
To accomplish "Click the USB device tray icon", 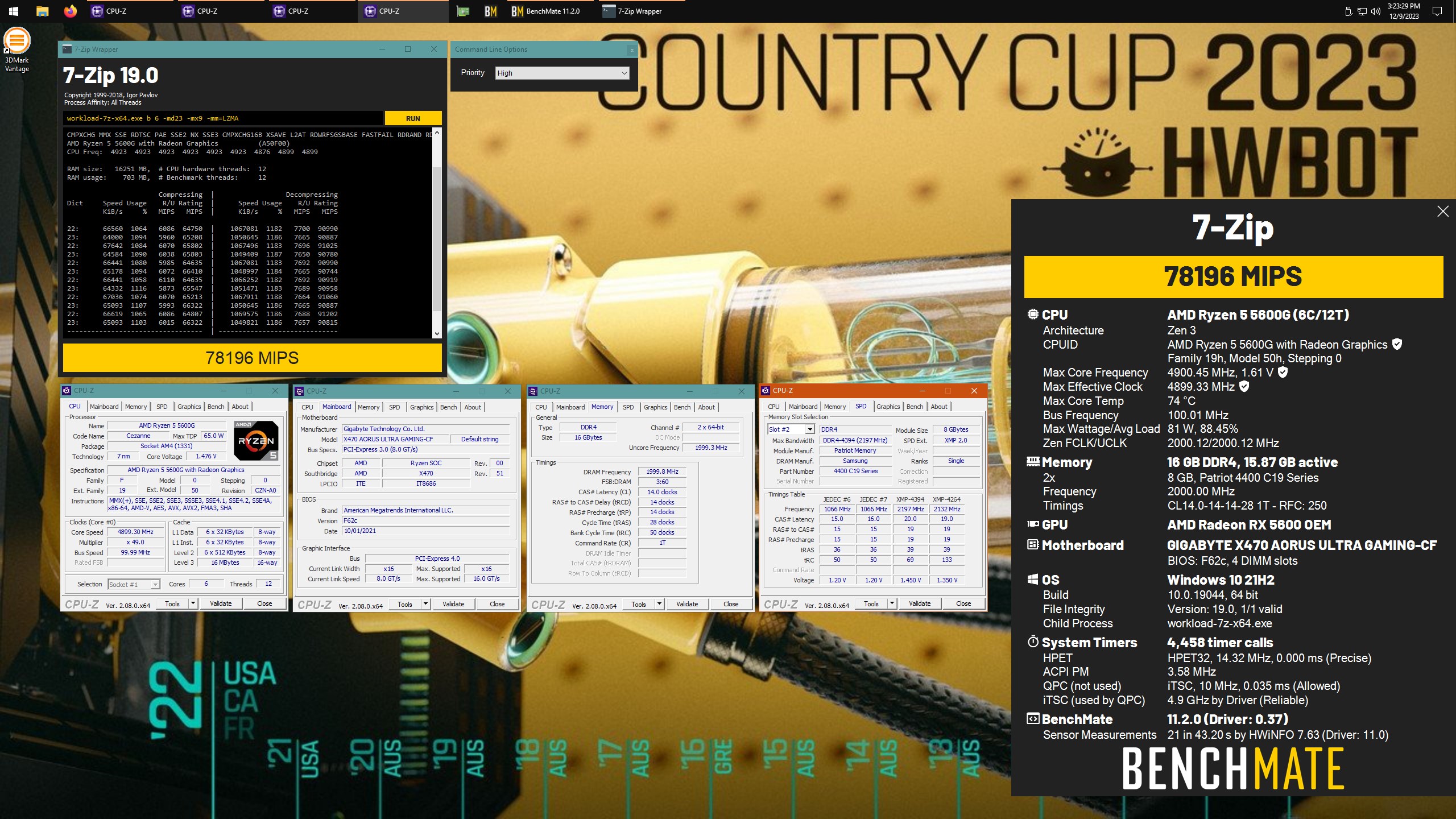I will coord(1348,11).
